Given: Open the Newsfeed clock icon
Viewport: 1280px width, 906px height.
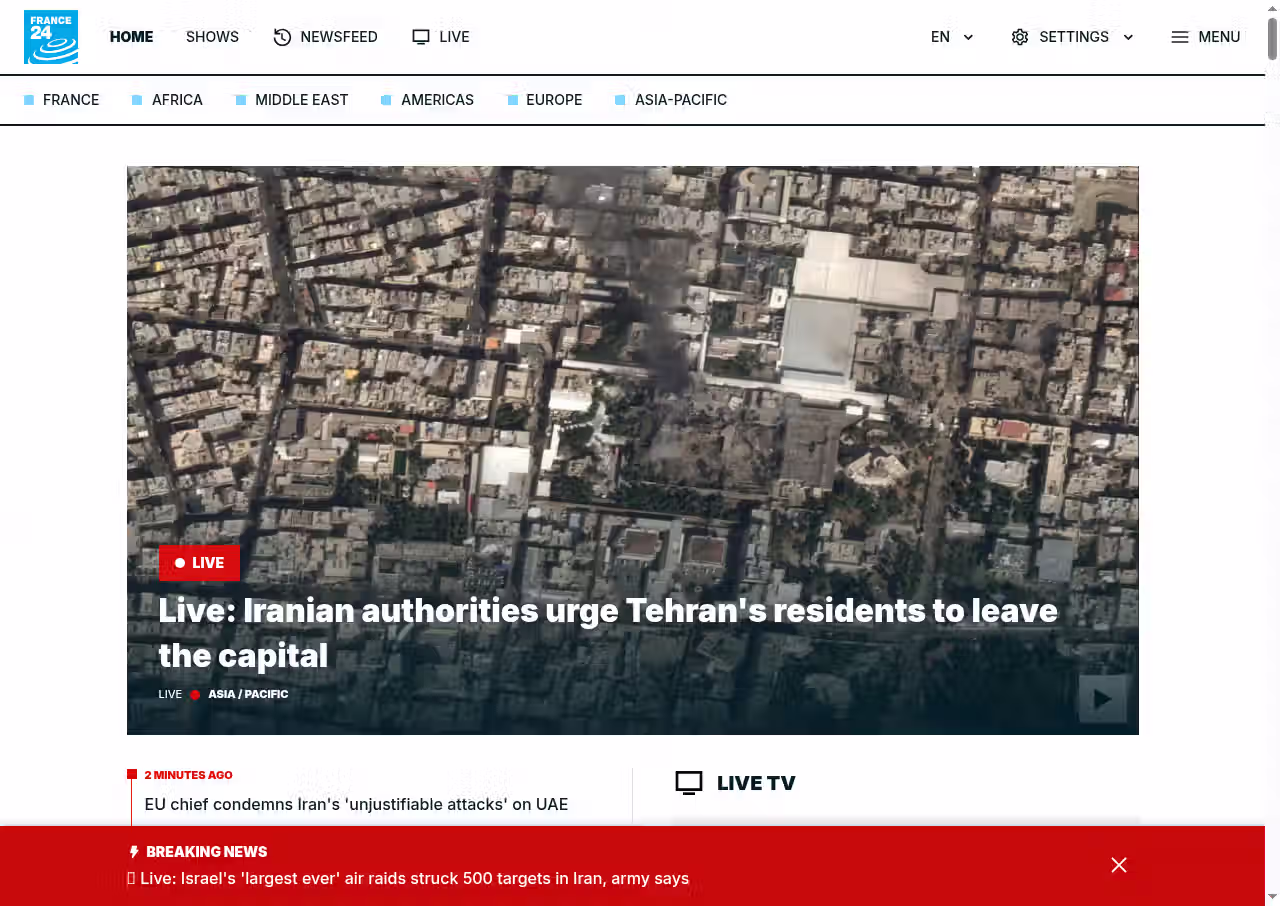Looking at the screenshot, I should (x=282, y=37).
